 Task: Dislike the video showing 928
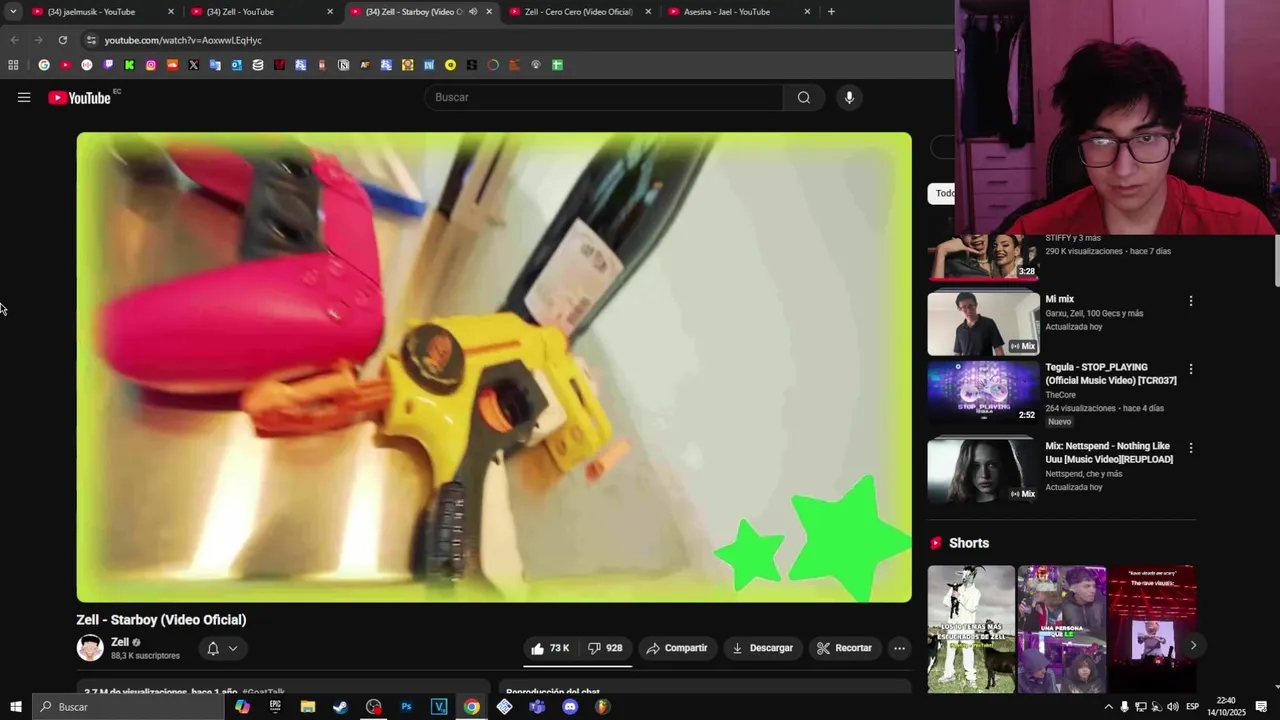605,648
